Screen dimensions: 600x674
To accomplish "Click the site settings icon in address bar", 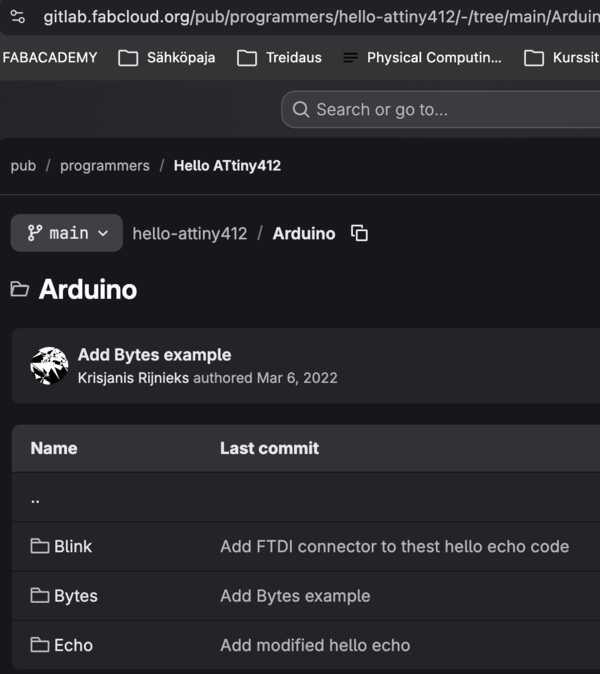I will click(x=18, y=18).
